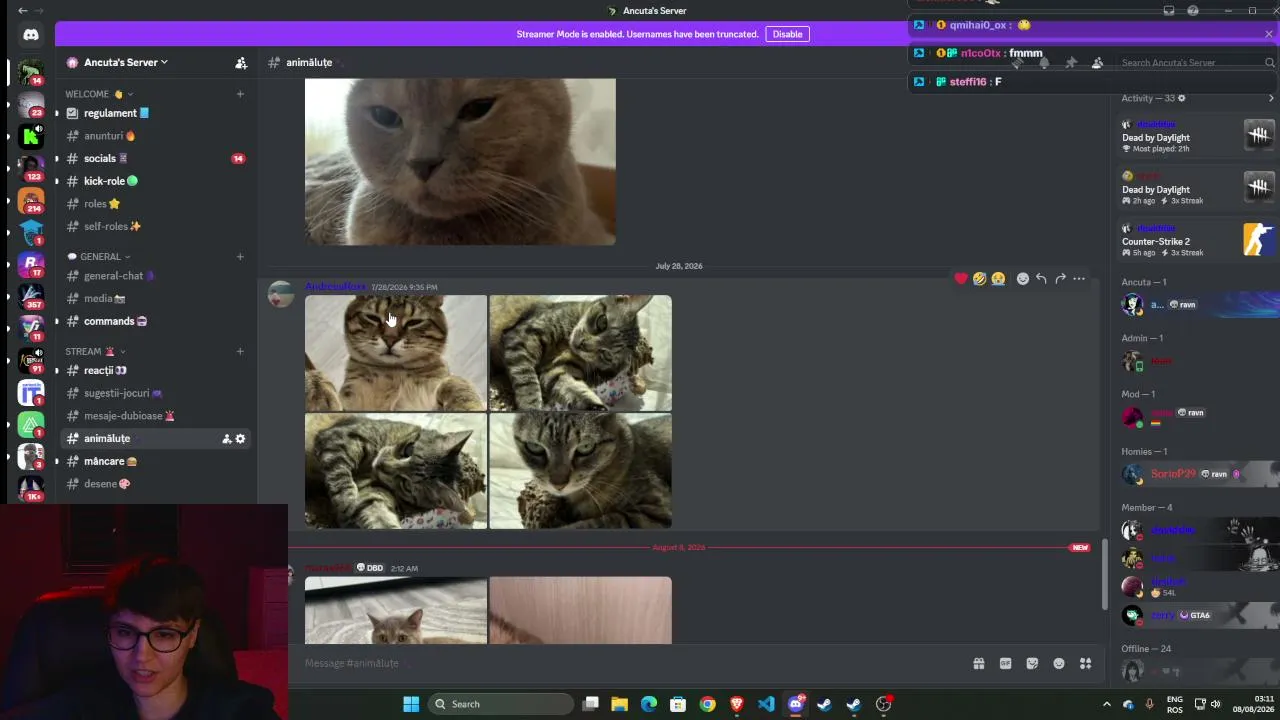Open the commands channel
This screenshot has height=720, width=1280.
[x=157, y=321]
